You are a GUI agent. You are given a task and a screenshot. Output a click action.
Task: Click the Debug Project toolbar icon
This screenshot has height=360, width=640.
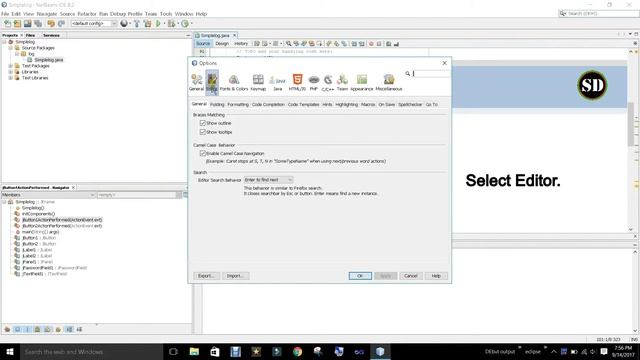pos(171,24)
